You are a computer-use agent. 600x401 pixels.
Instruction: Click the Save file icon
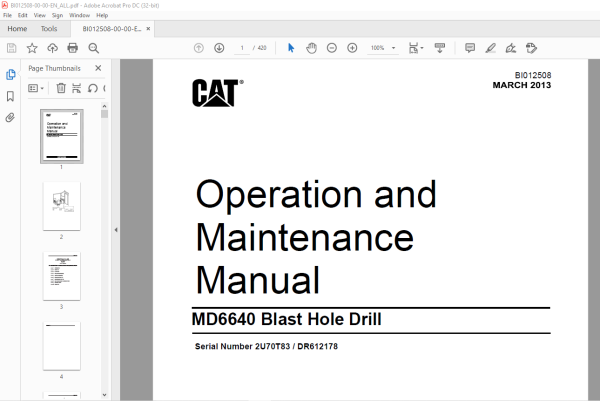coord(11,48)
